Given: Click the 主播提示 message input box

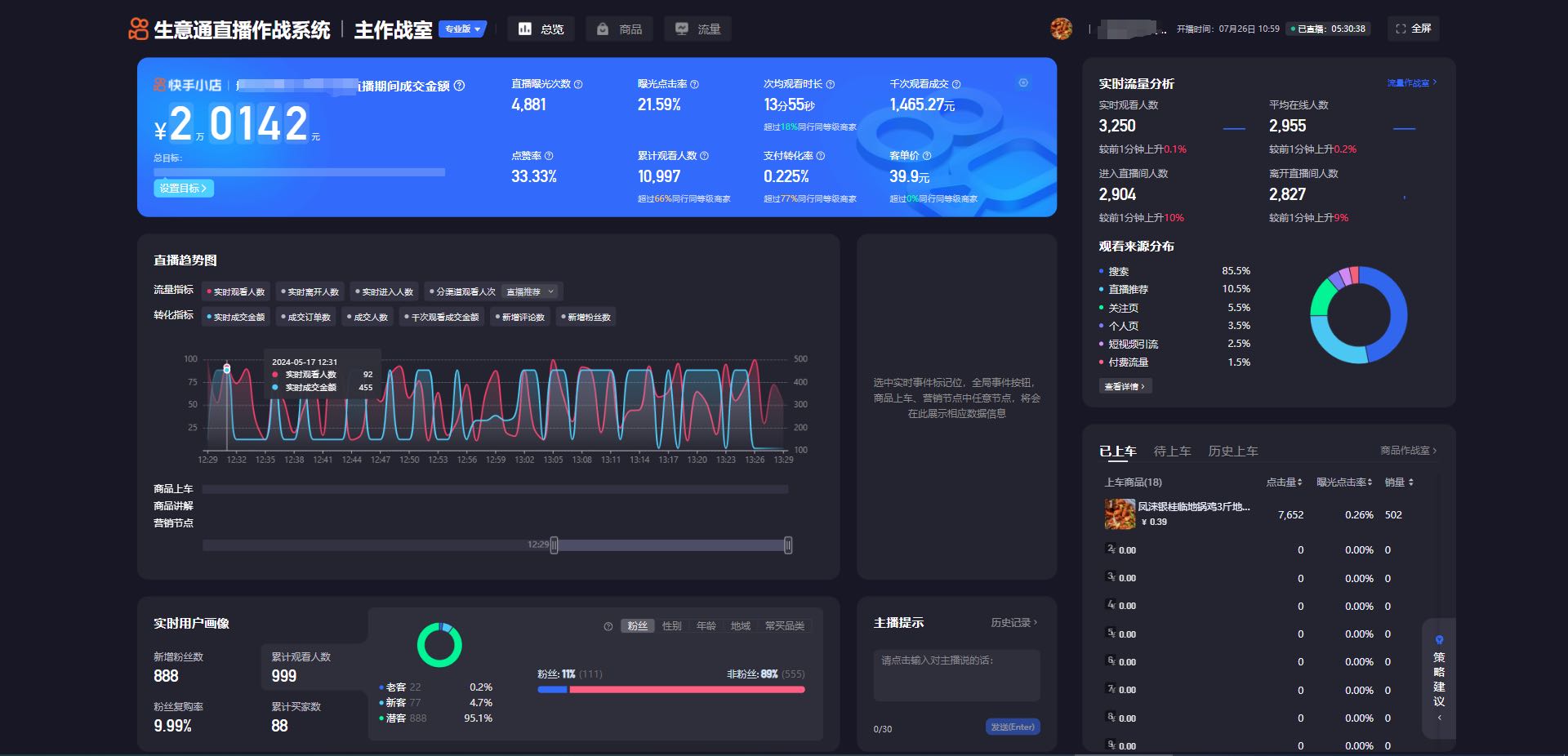Looking at the screenshot, I should (957, 675).
